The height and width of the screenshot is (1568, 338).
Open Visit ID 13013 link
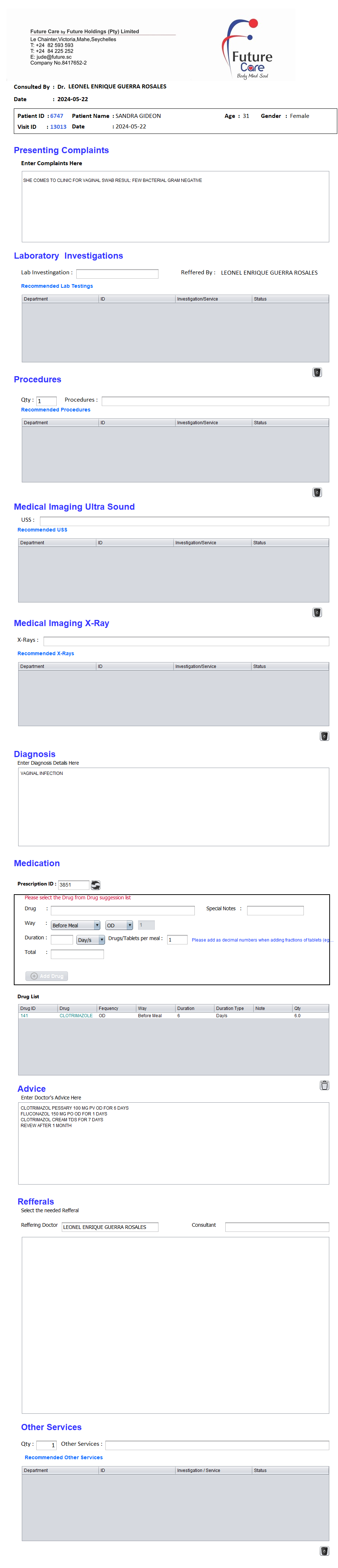59,127
